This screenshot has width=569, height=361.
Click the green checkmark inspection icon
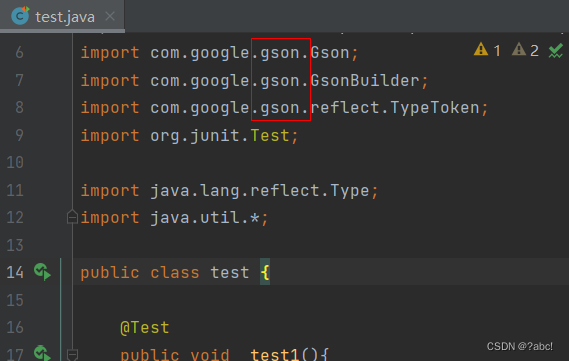tap(556, 50)
